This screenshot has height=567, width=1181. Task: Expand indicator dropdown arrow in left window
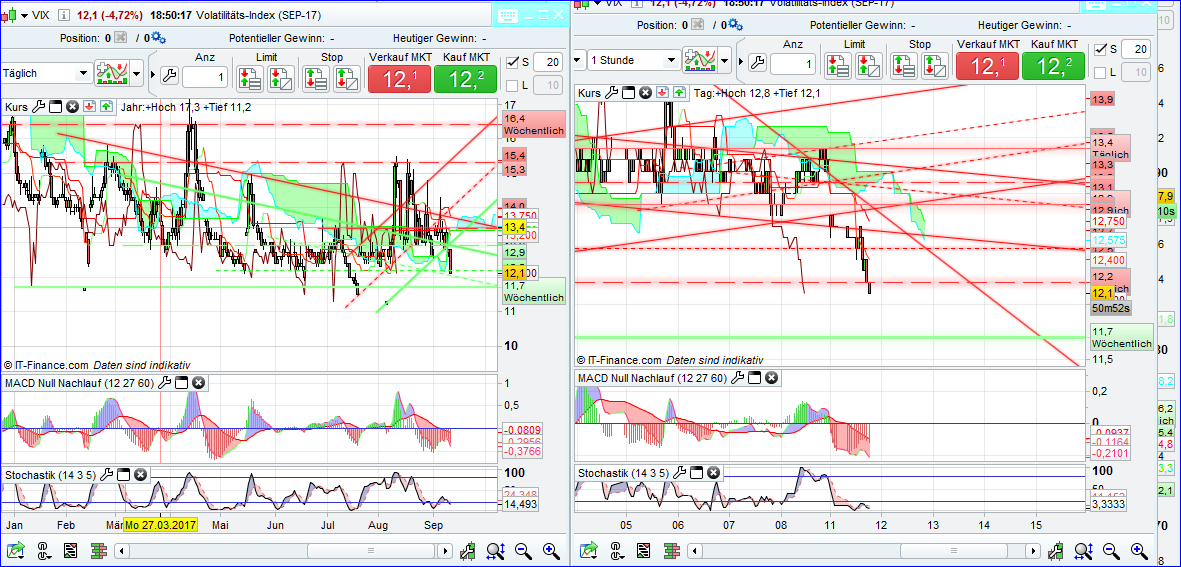(x=136, y=74)
